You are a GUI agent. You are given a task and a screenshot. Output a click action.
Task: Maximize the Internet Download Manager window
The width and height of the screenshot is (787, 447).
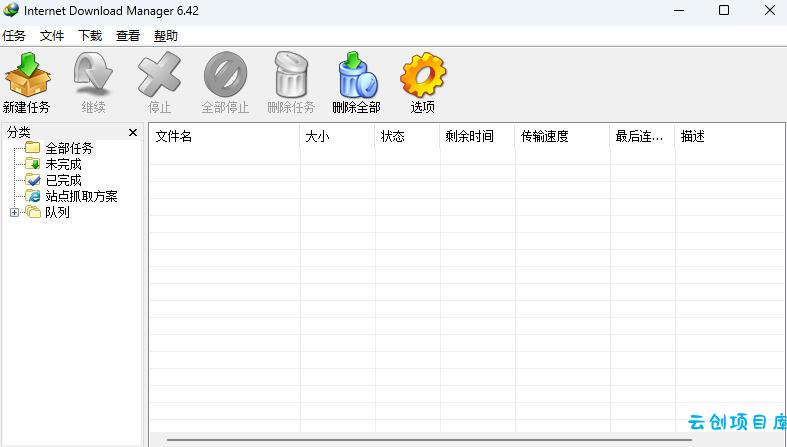pos(724,10)
